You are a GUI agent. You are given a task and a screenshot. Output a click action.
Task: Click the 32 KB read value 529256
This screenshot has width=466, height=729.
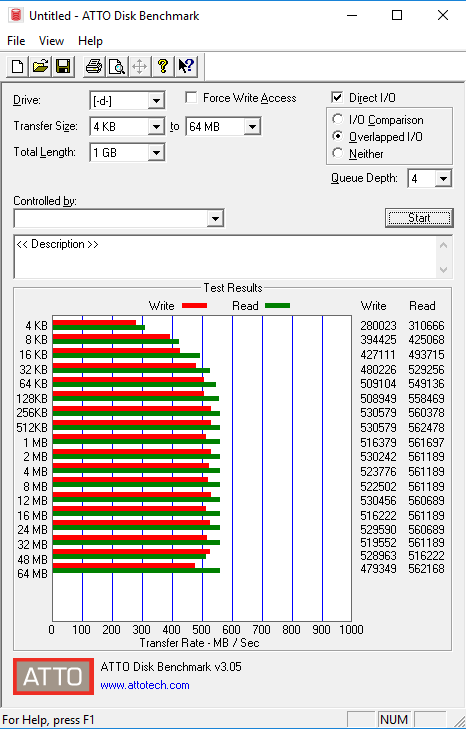coord(426,370)
